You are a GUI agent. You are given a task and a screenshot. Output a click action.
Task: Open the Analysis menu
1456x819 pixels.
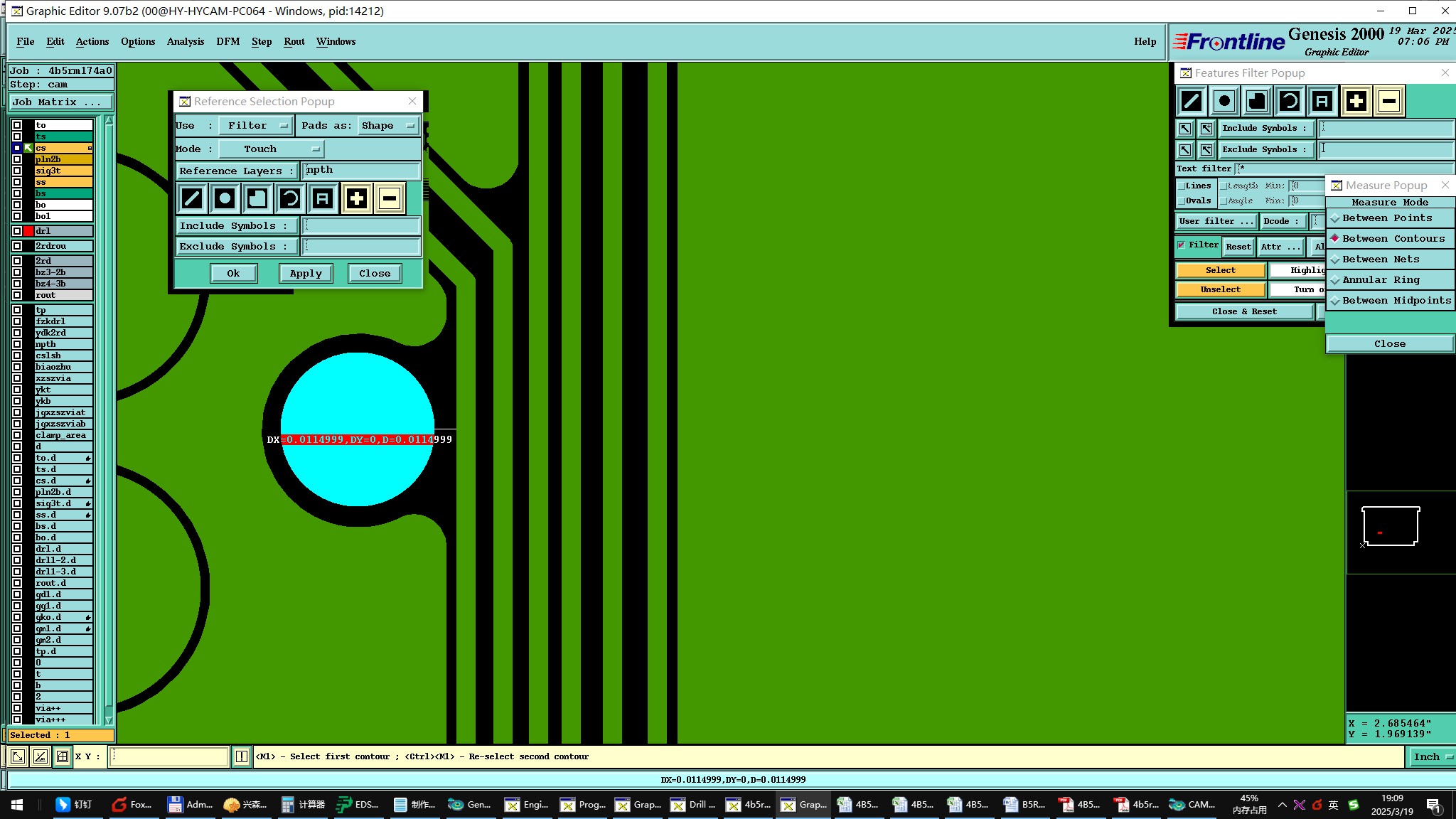click(185, 41)
